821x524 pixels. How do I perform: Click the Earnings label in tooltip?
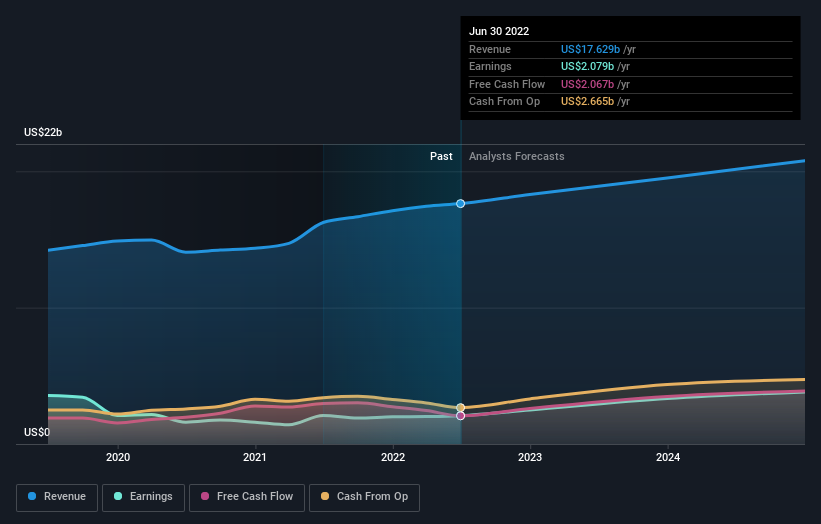click(490, 66)
